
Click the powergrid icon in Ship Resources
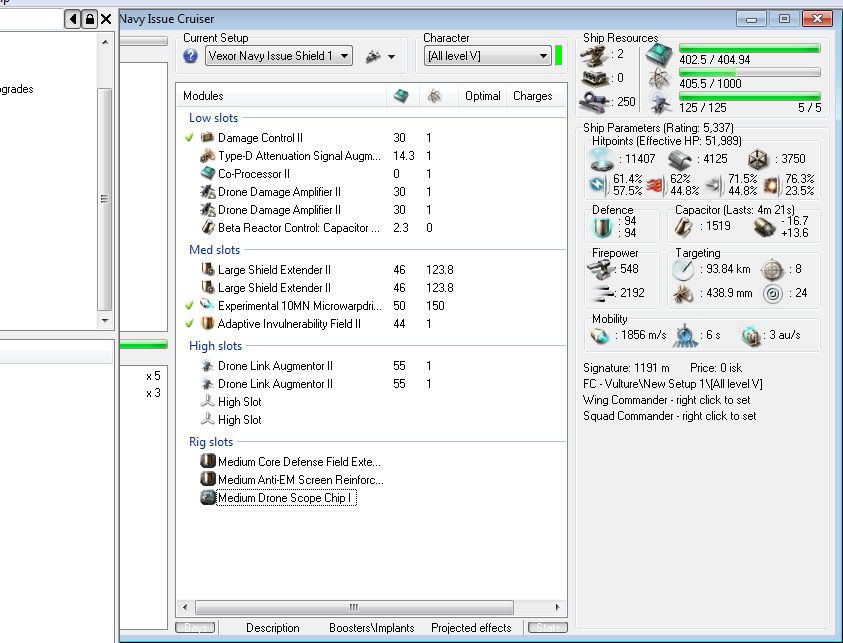pos(659,80)
